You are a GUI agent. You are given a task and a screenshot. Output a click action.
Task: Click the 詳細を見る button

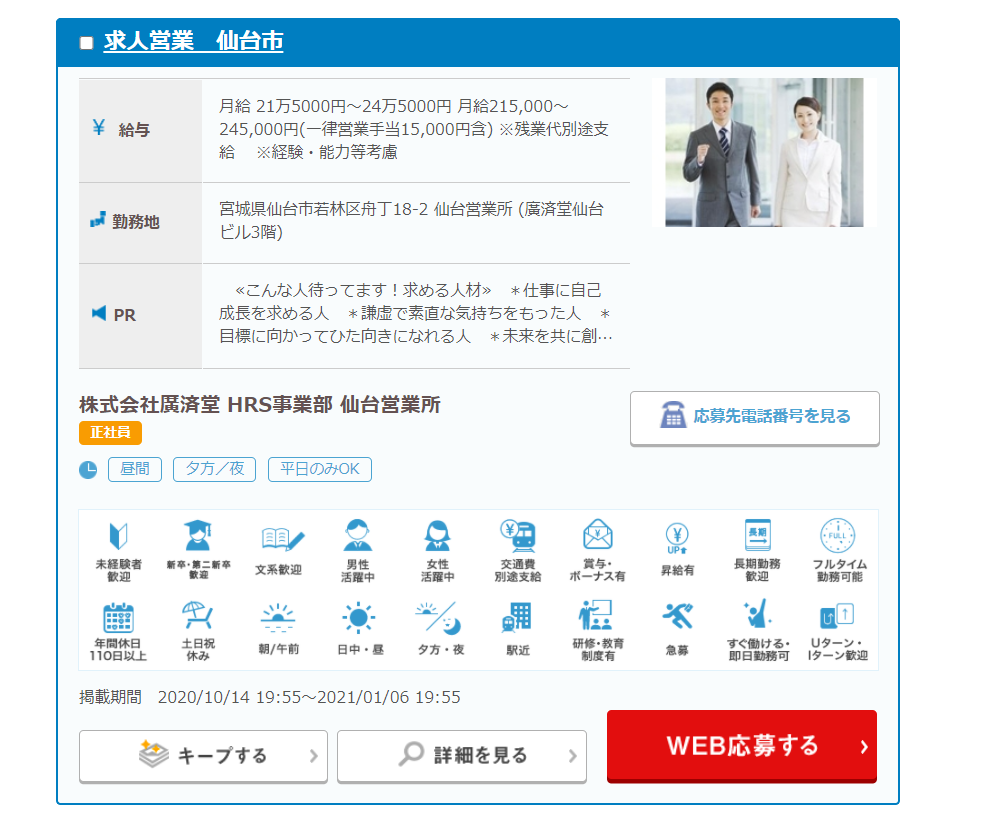click(x=462, y=756)
